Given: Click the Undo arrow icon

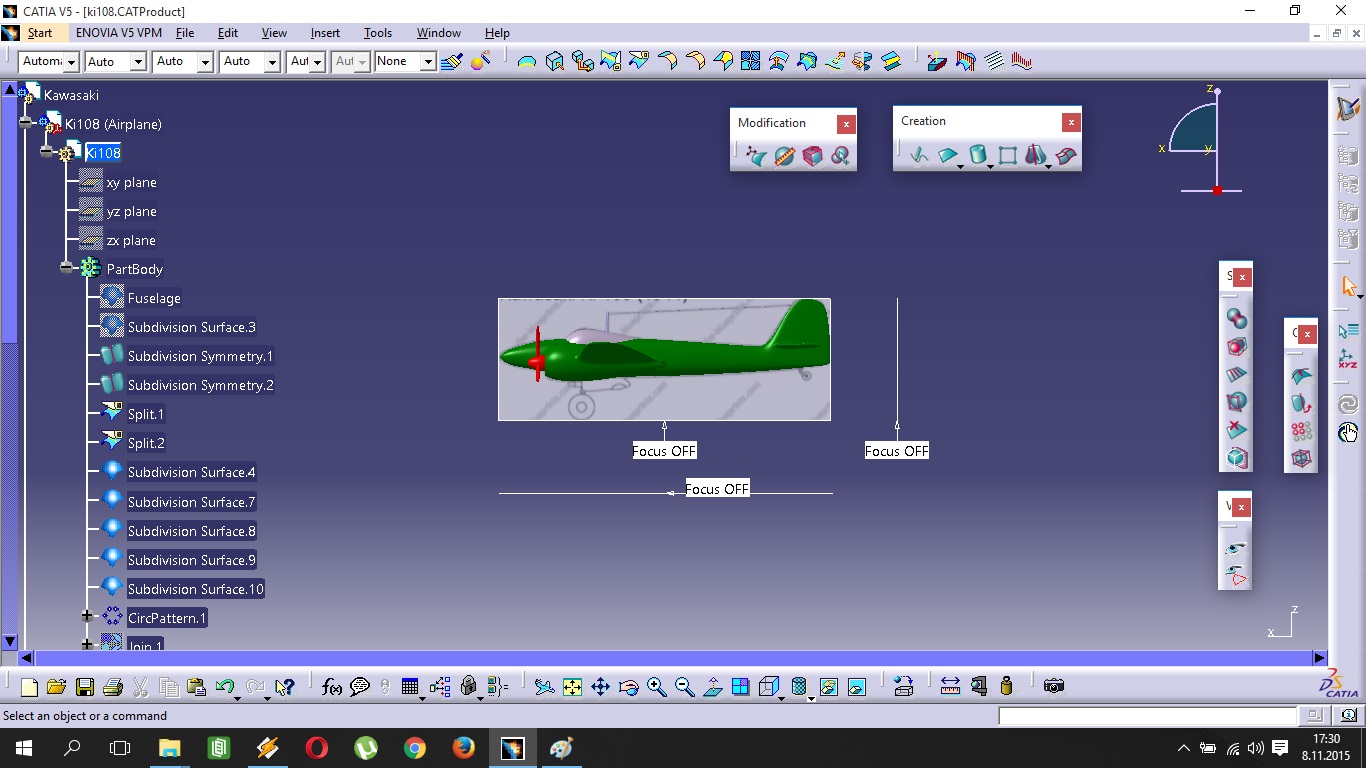Looking at the screenshot, I should point(225,687).
